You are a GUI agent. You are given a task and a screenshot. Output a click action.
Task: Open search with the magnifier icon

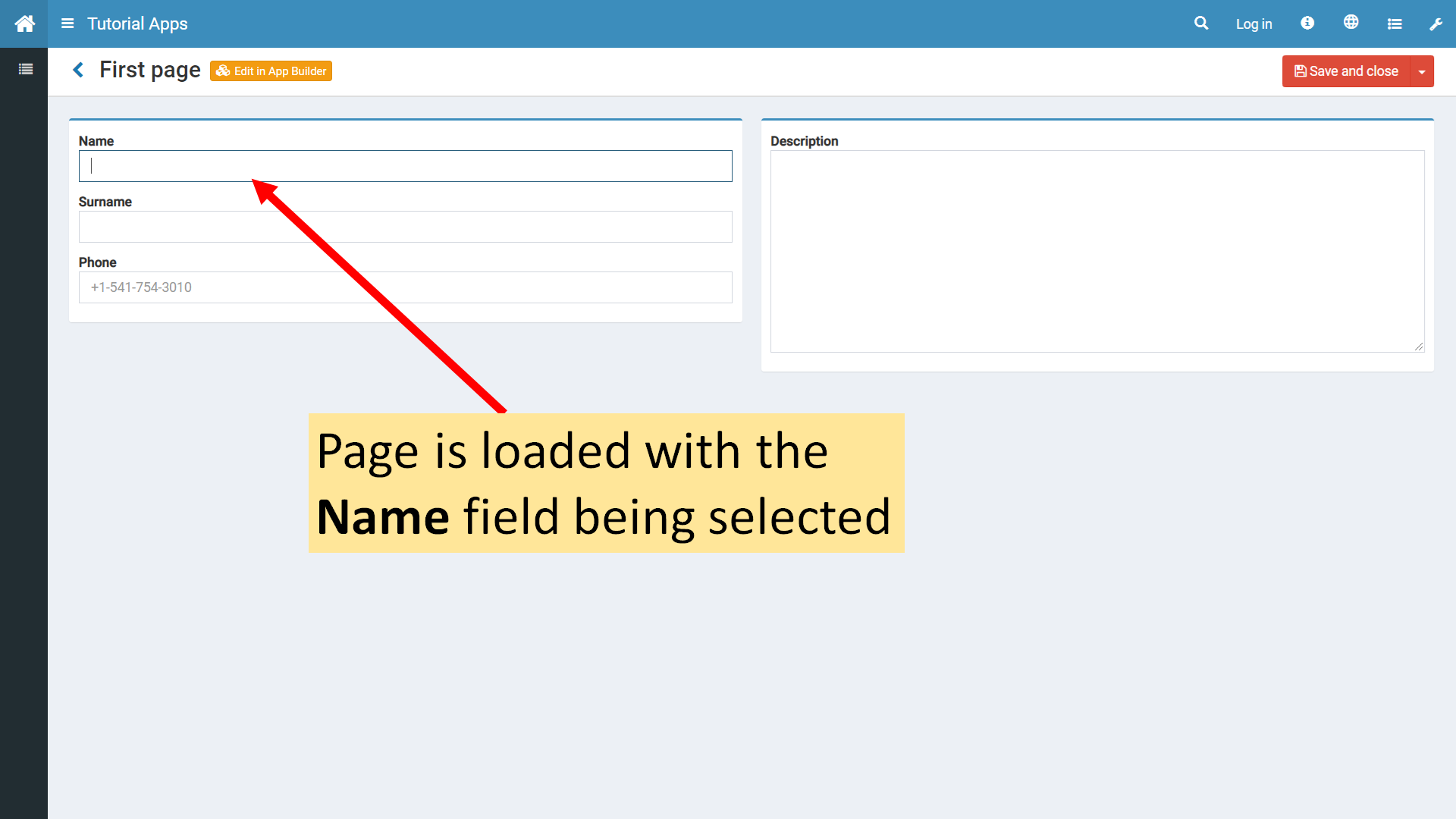click(1201, 24)
